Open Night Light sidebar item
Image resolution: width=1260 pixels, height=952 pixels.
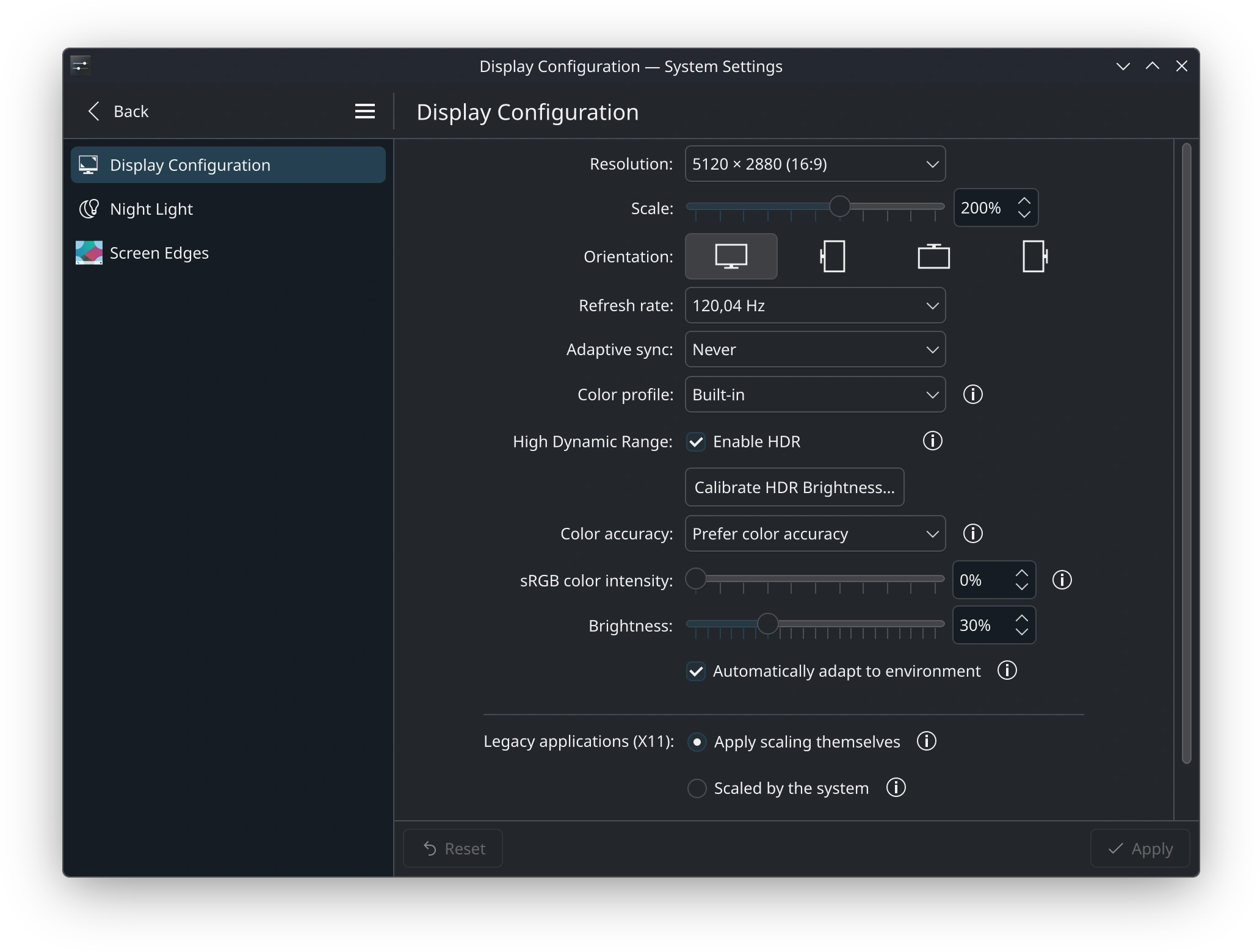tap(228, 209)
